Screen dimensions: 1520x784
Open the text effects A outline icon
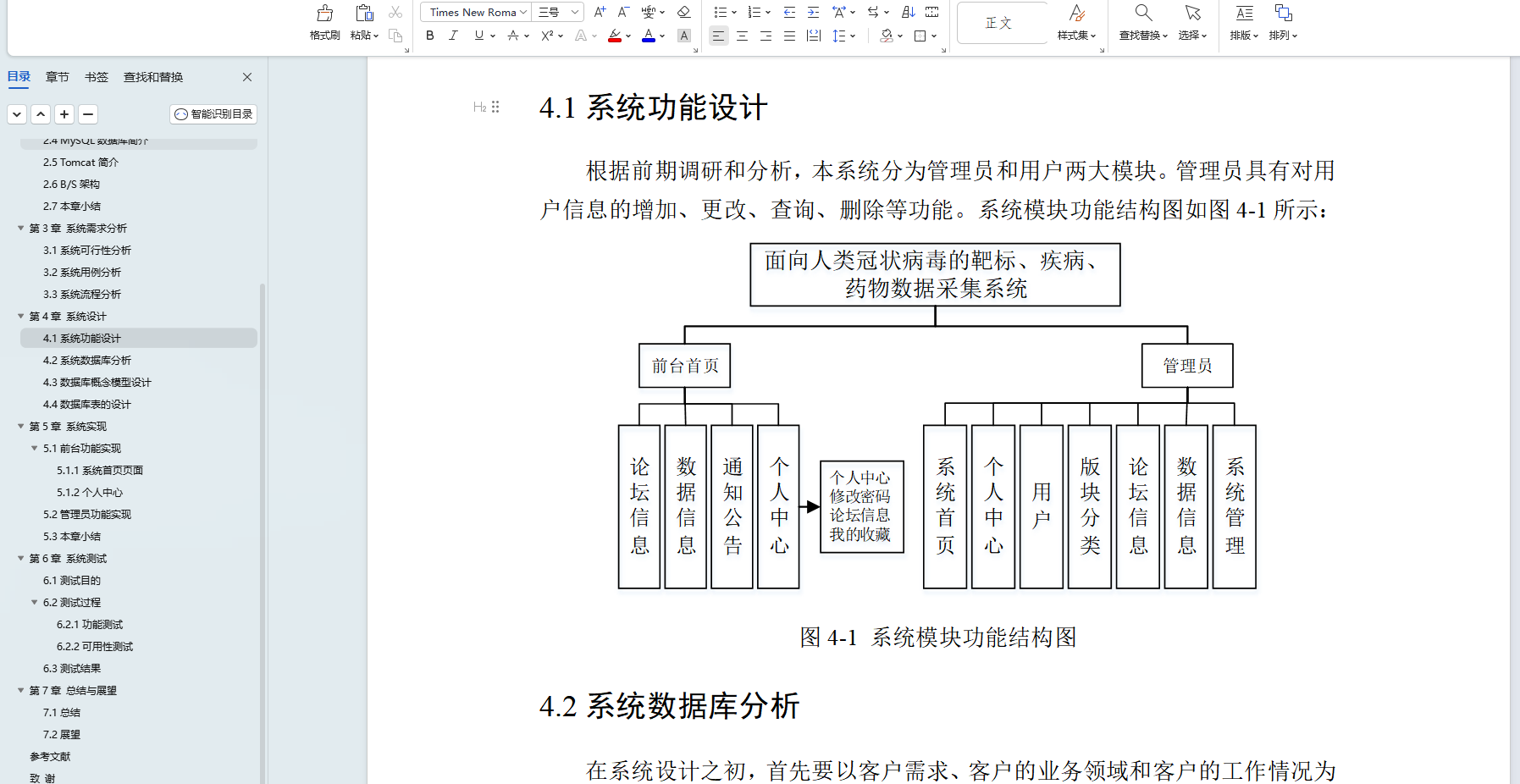tap(581, 36)
